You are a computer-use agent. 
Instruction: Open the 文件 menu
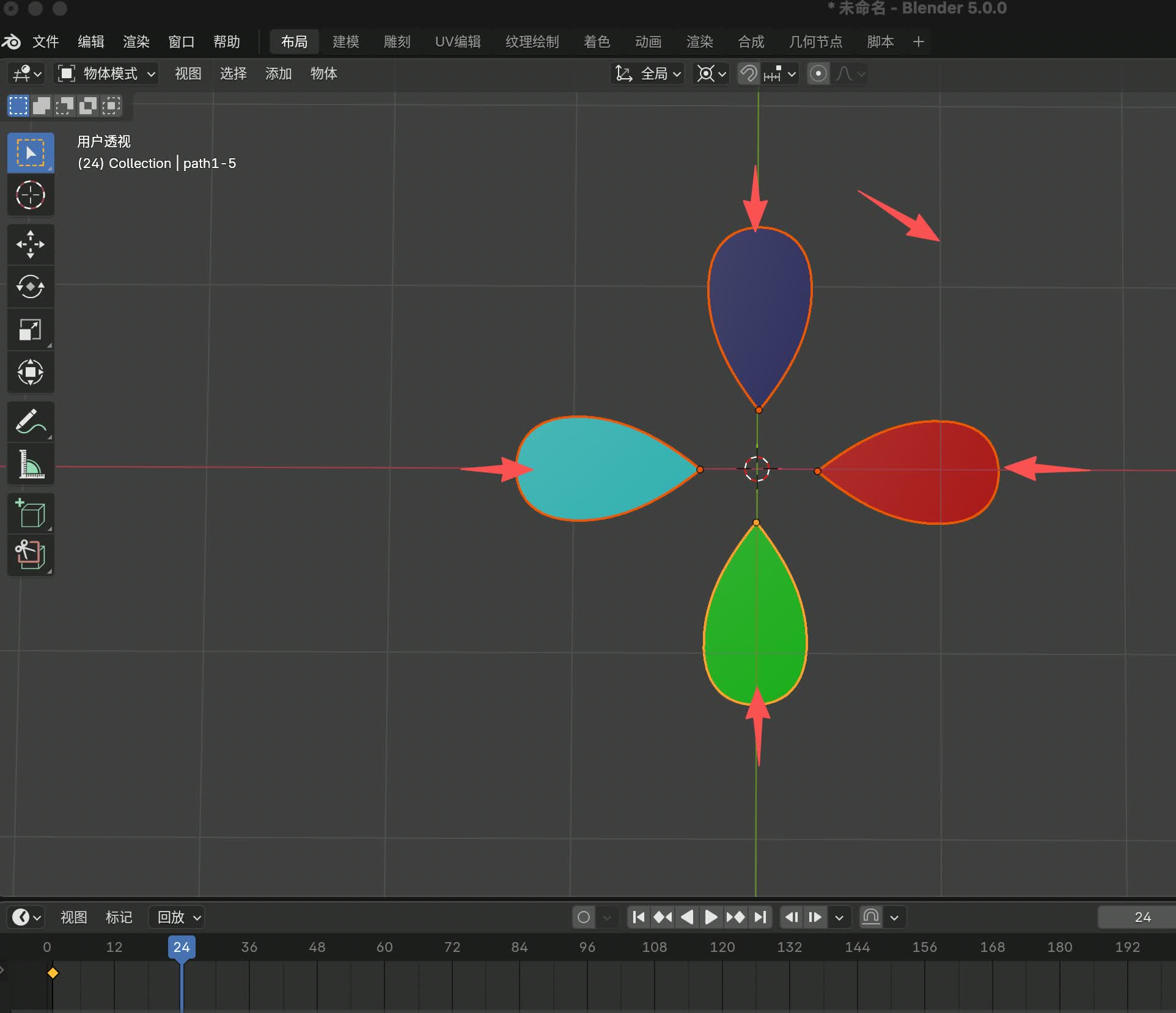tap(45, 42)
